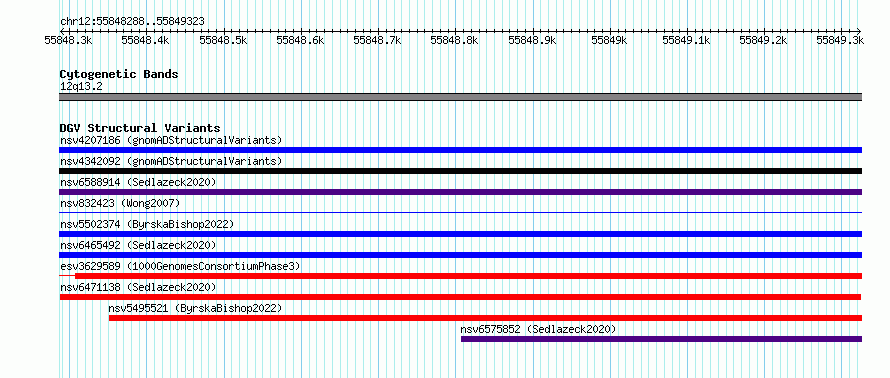Click the 55848.8k ruler tick label

pyautogui.click(x=455, y=40)
